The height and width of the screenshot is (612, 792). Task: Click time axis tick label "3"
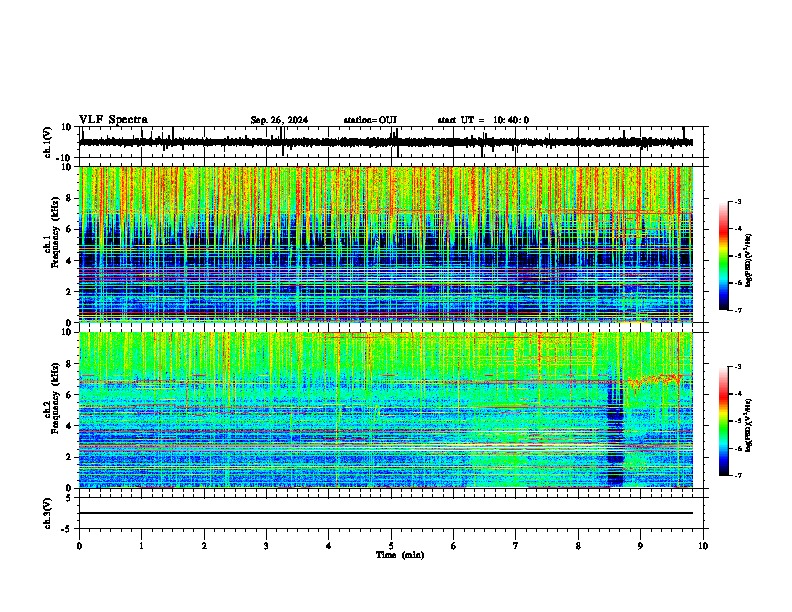click(x=266, y=546)
